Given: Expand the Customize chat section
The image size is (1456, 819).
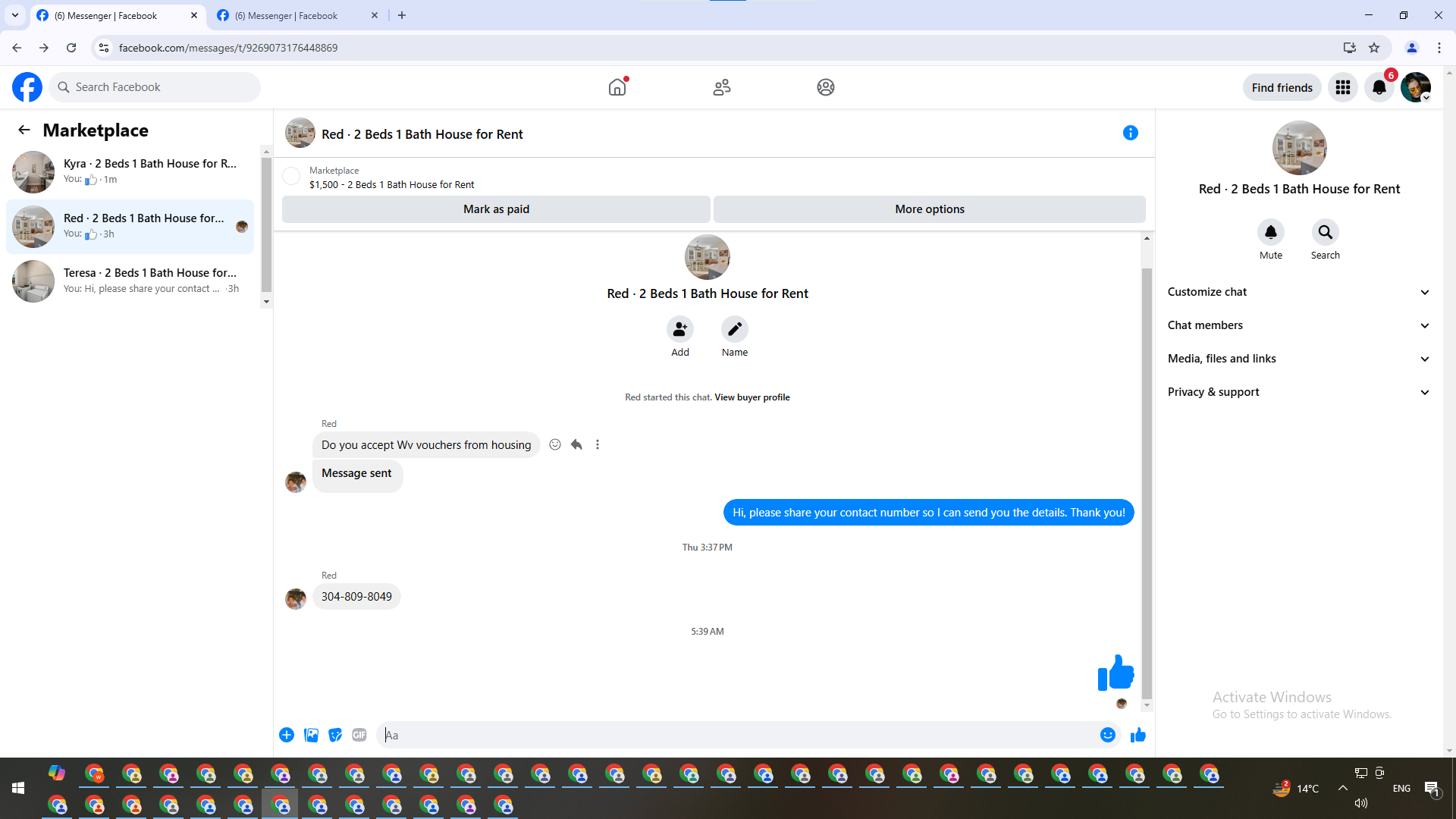Looking at the screenshot, I should 1299,292.
